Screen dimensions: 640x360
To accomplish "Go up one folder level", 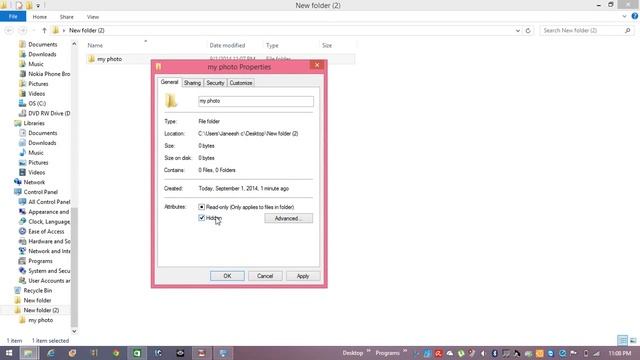I will tap(44, 31).
